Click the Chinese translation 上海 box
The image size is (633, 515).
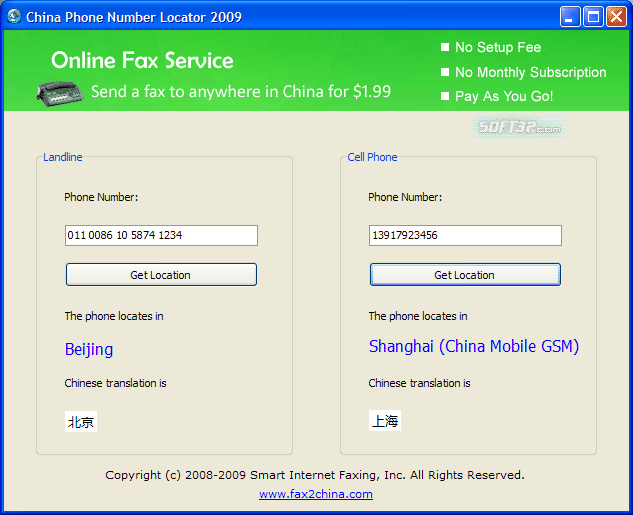[385, 421]
